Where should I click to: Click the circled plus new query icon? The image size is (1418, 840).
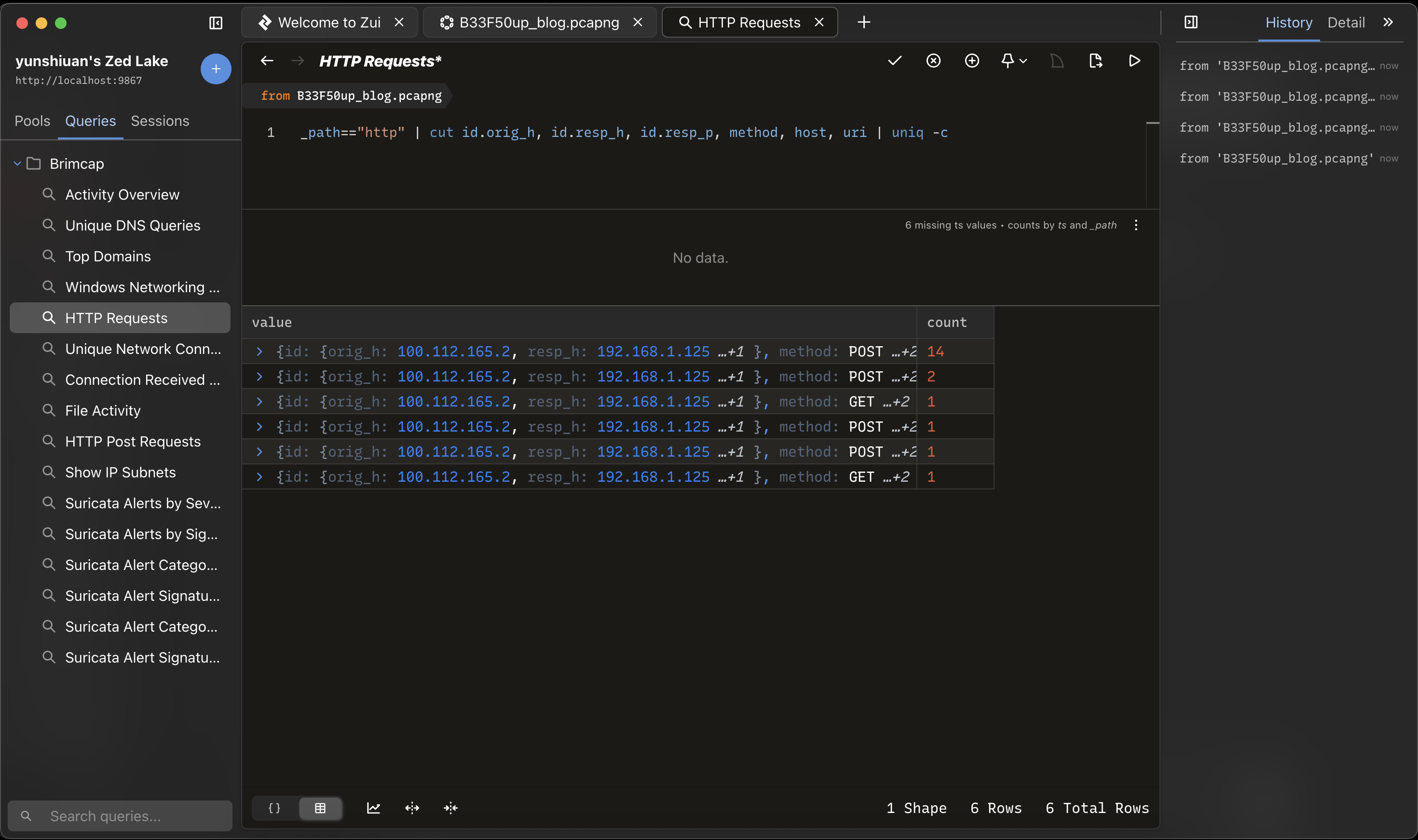click(x=972, y=61)
